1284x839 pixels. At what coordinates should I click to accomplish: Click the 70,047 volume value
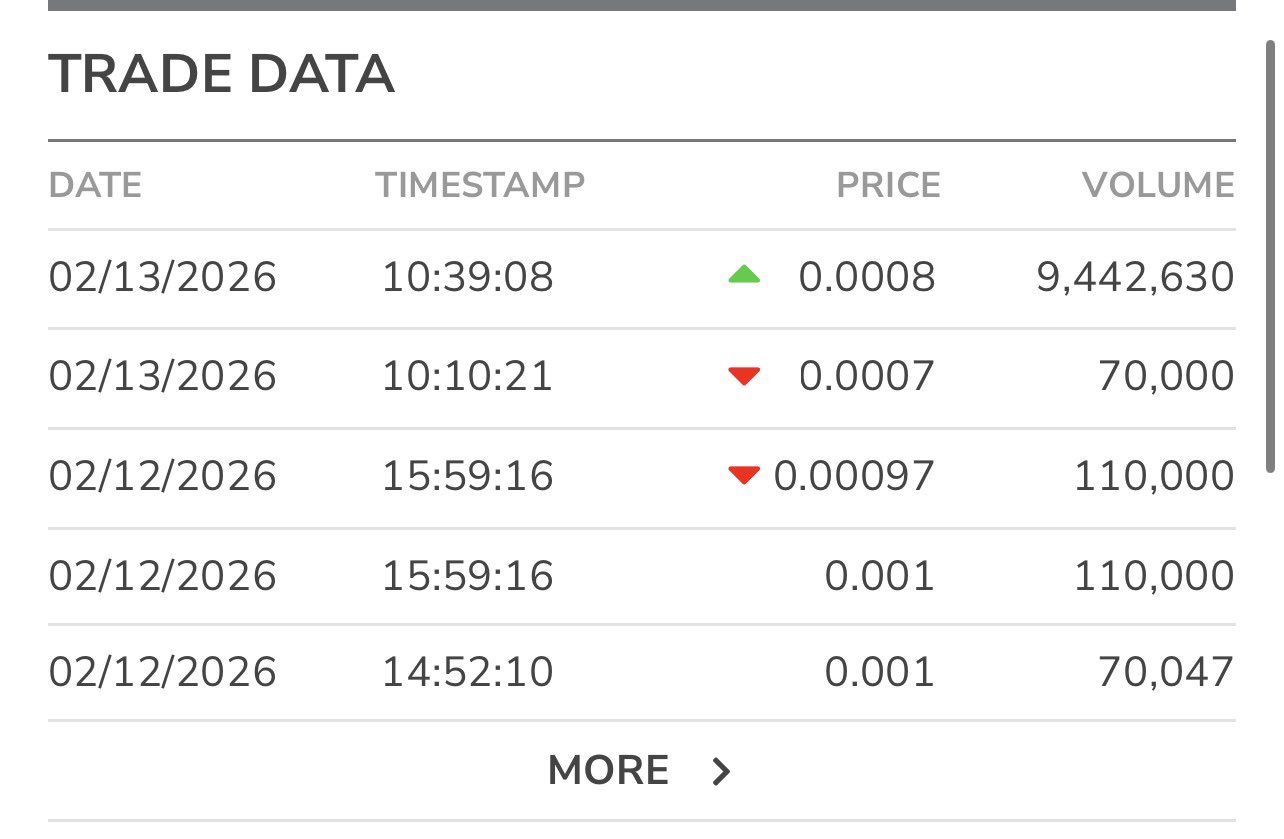pyautogui.click(x=1166, y=672)
